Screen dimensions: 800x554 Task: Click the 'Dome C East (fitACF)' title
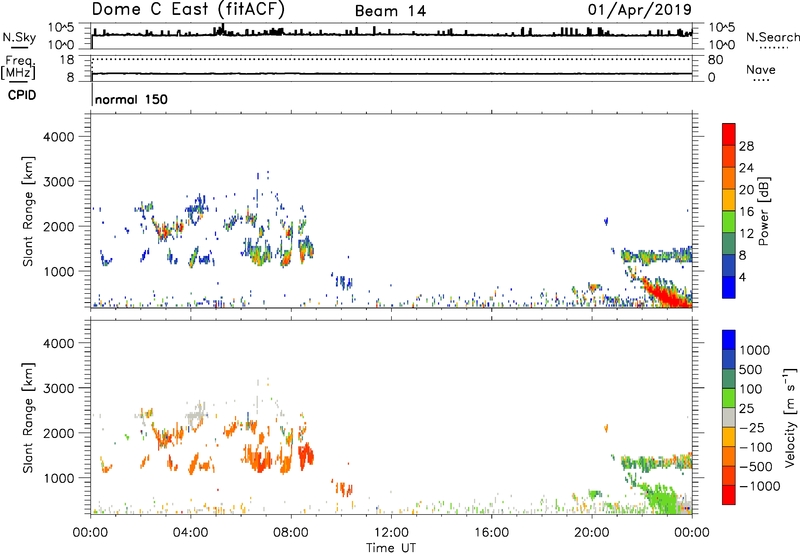tap(188, 10)
